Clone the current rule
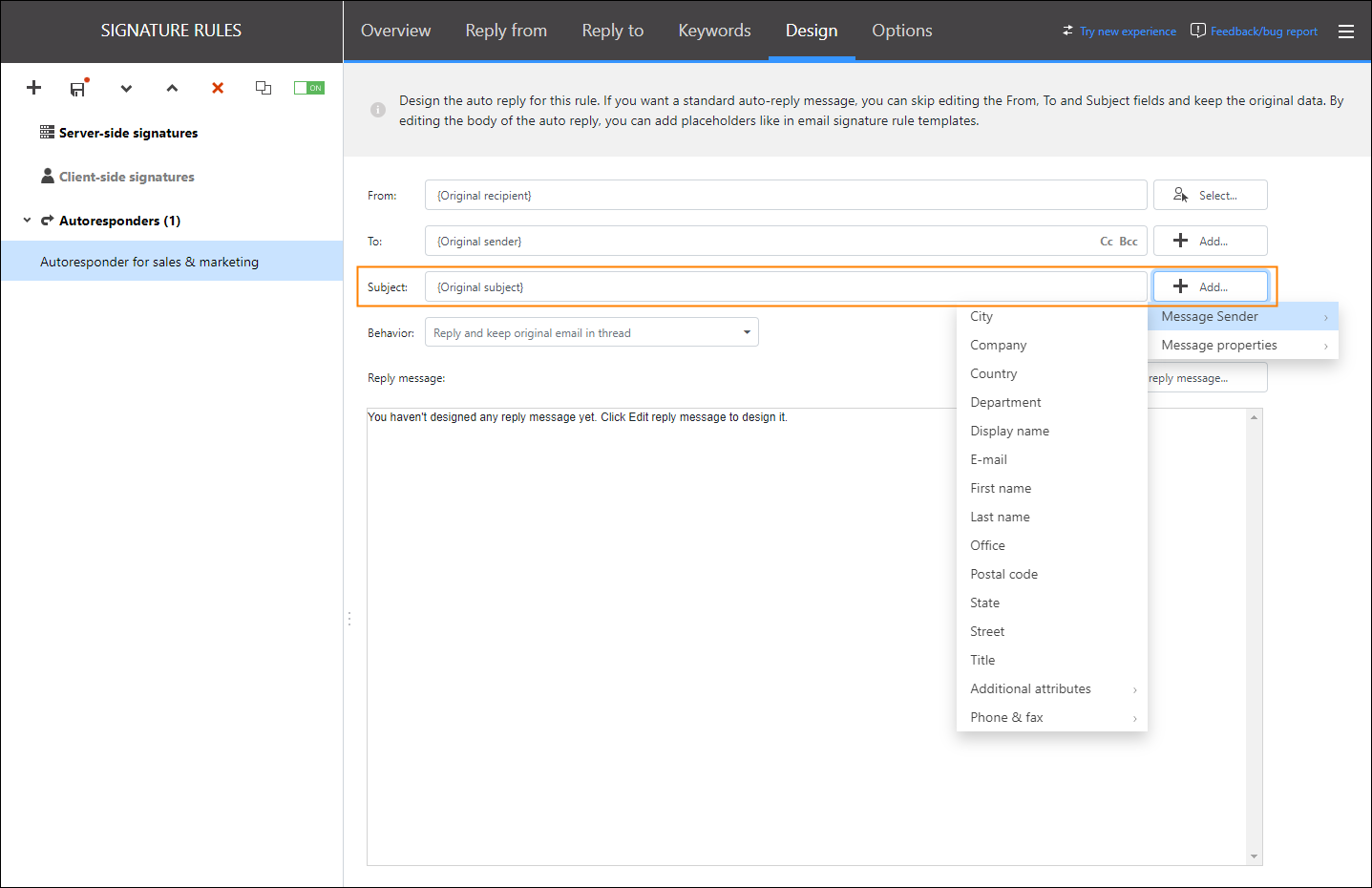 [x=264, y=88]
